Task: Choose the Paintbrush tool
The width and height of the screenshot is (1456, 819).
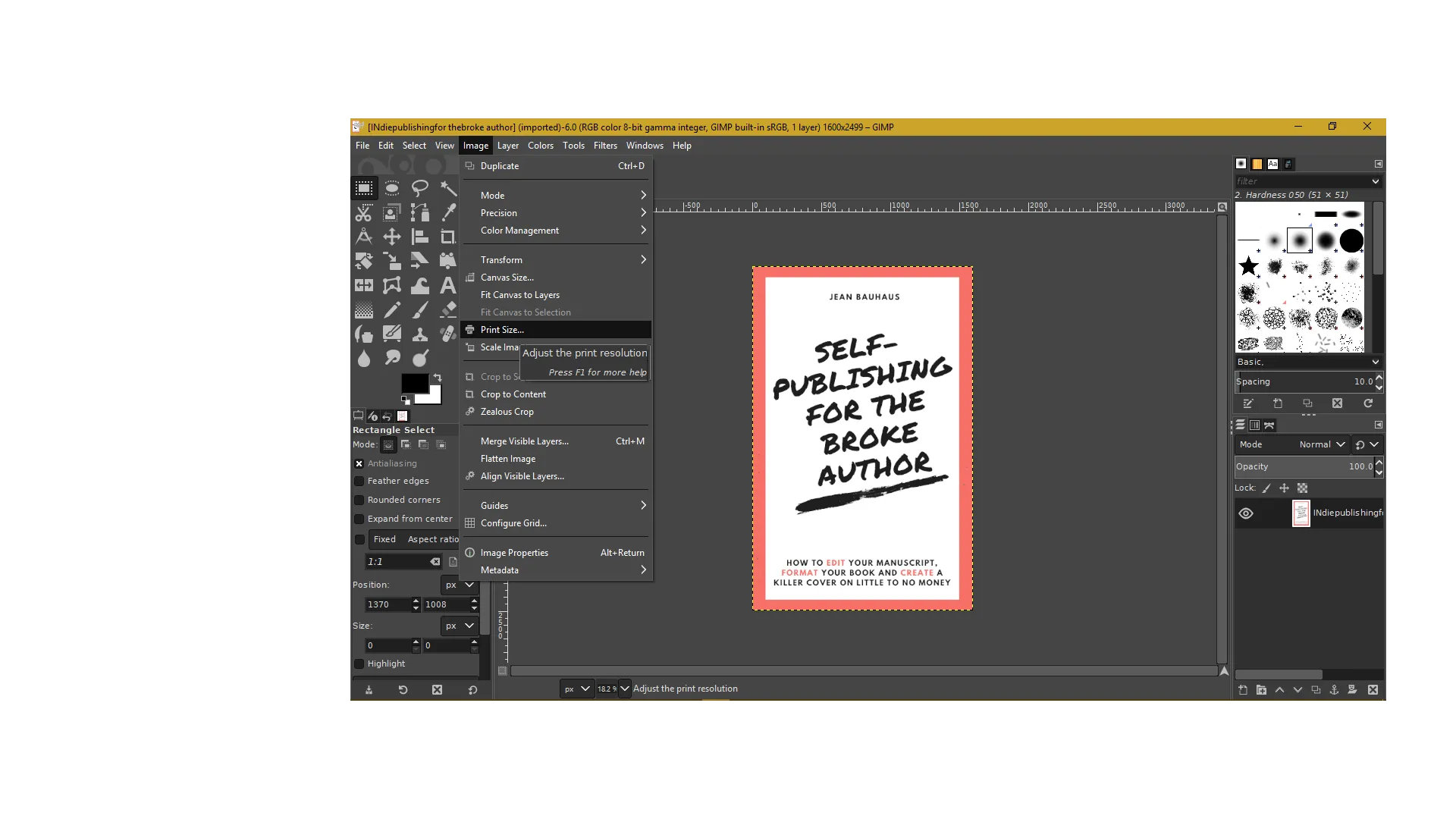Action: point(420,310)
